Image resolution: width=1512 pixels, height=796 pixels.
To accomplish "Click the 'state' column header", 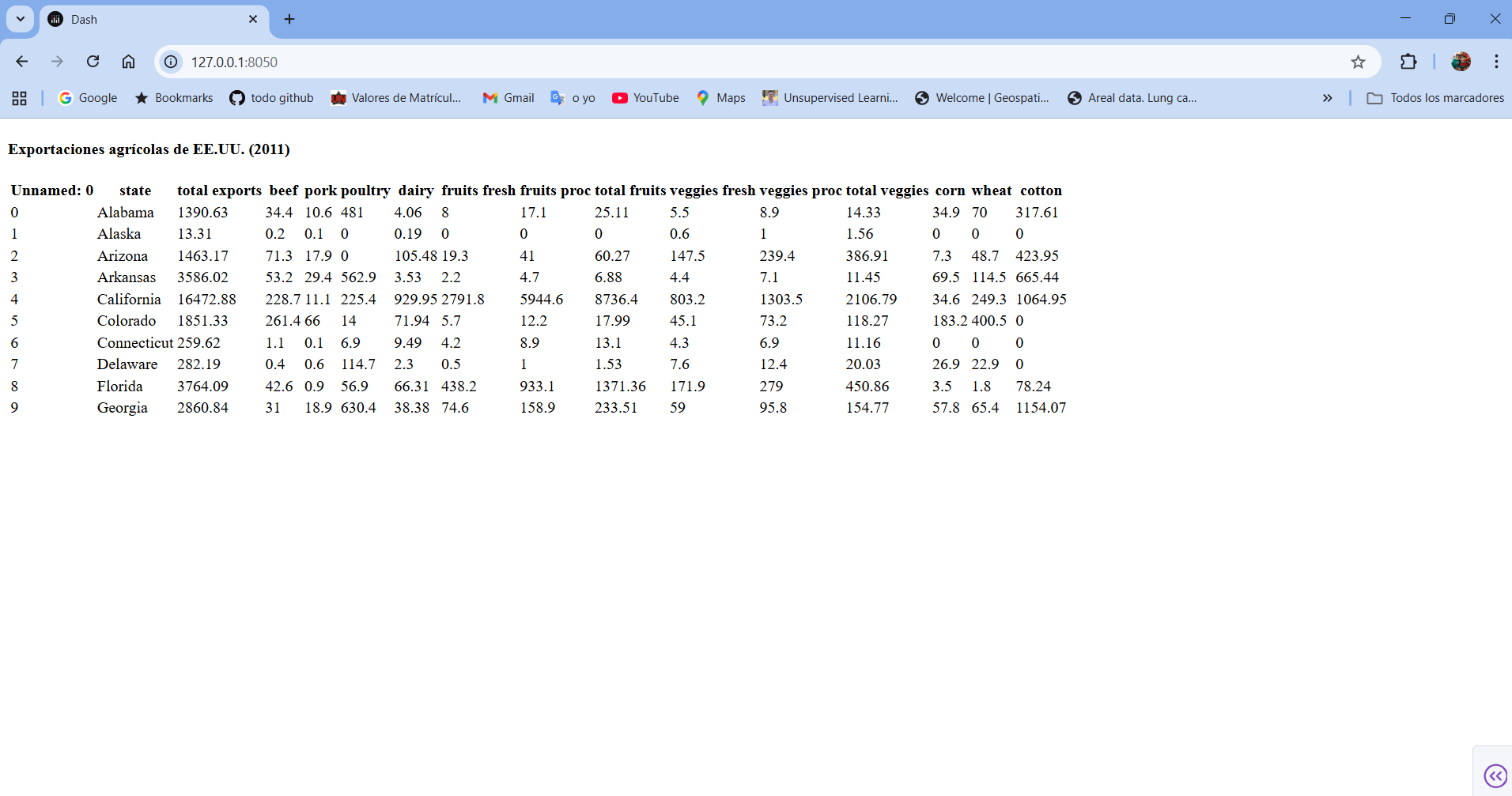I will (135, 191).
